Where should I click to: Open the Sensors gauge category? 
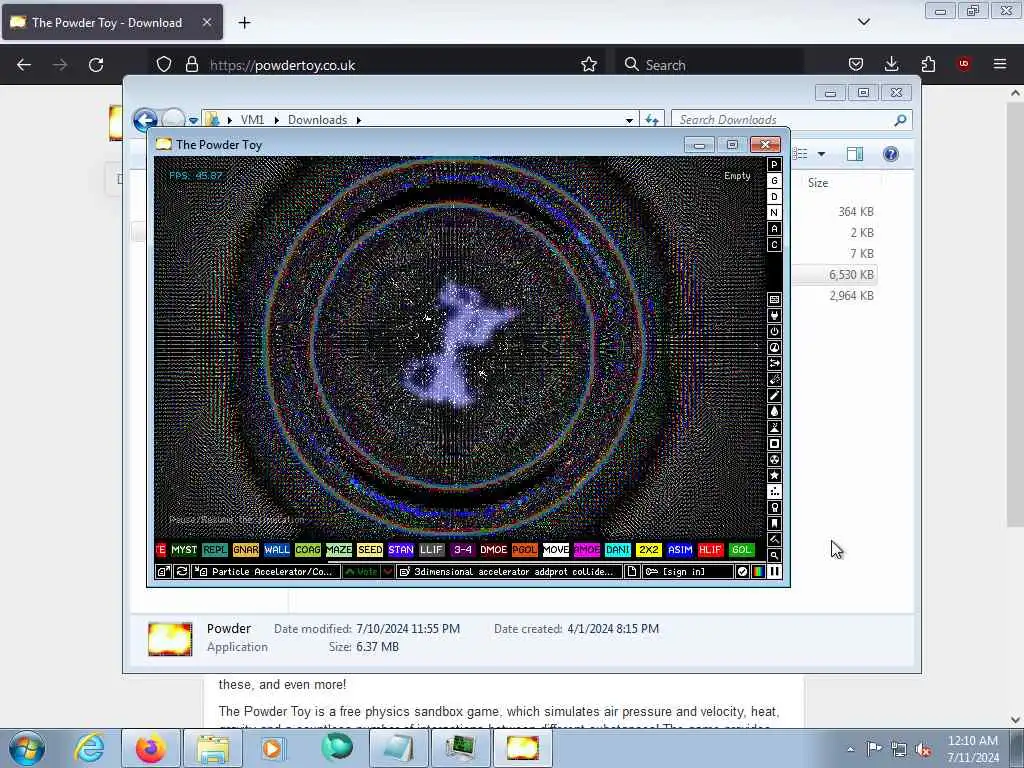tap(774, 347)
